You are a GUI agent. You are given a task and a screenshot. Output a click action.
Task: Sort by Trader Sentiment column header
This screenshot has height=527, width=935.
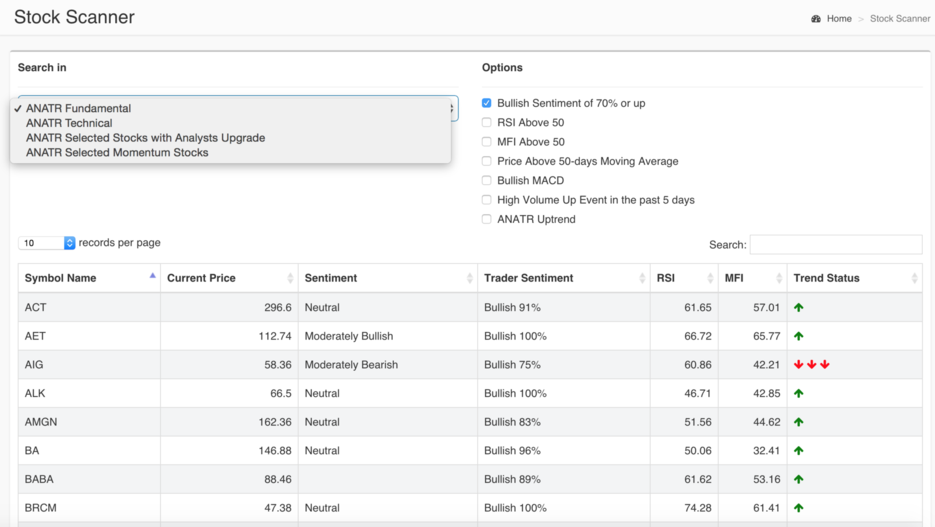point(564,278)
